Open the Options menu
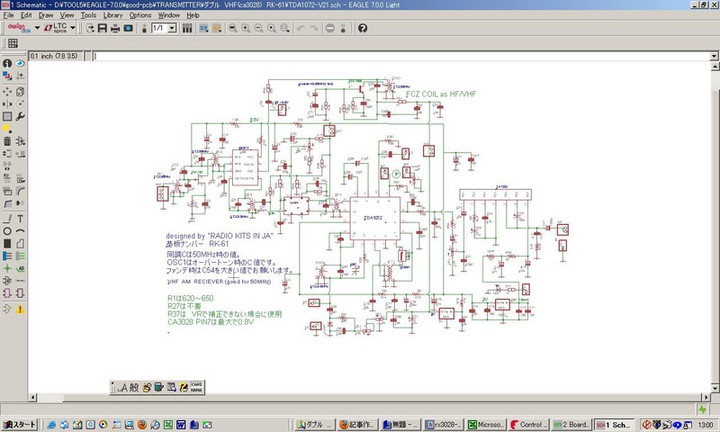720x432 pixels. [x=141, y=16]
